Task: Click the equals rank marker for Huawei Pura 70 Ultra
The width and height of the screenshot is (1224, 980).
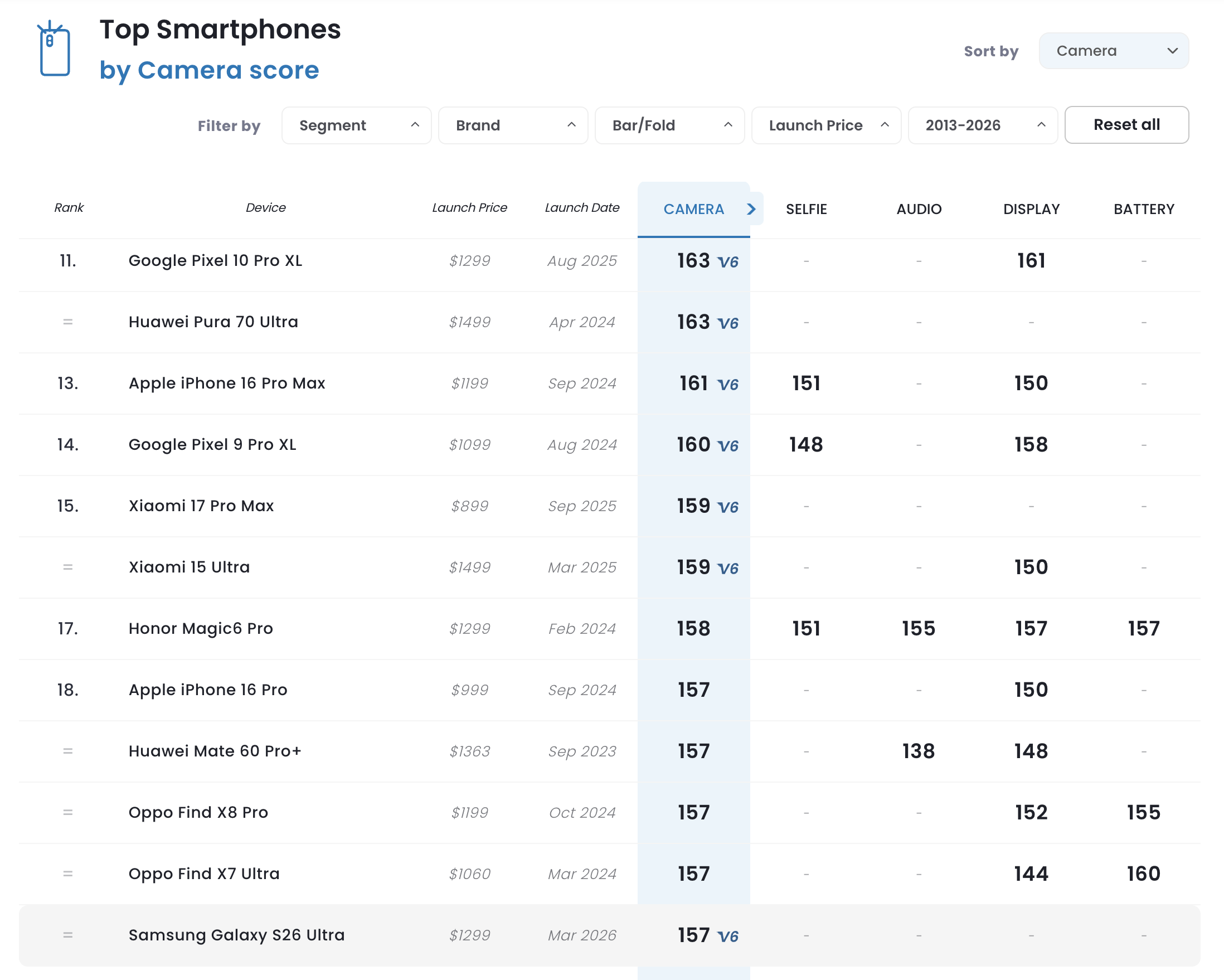Action: pos(67,322)
